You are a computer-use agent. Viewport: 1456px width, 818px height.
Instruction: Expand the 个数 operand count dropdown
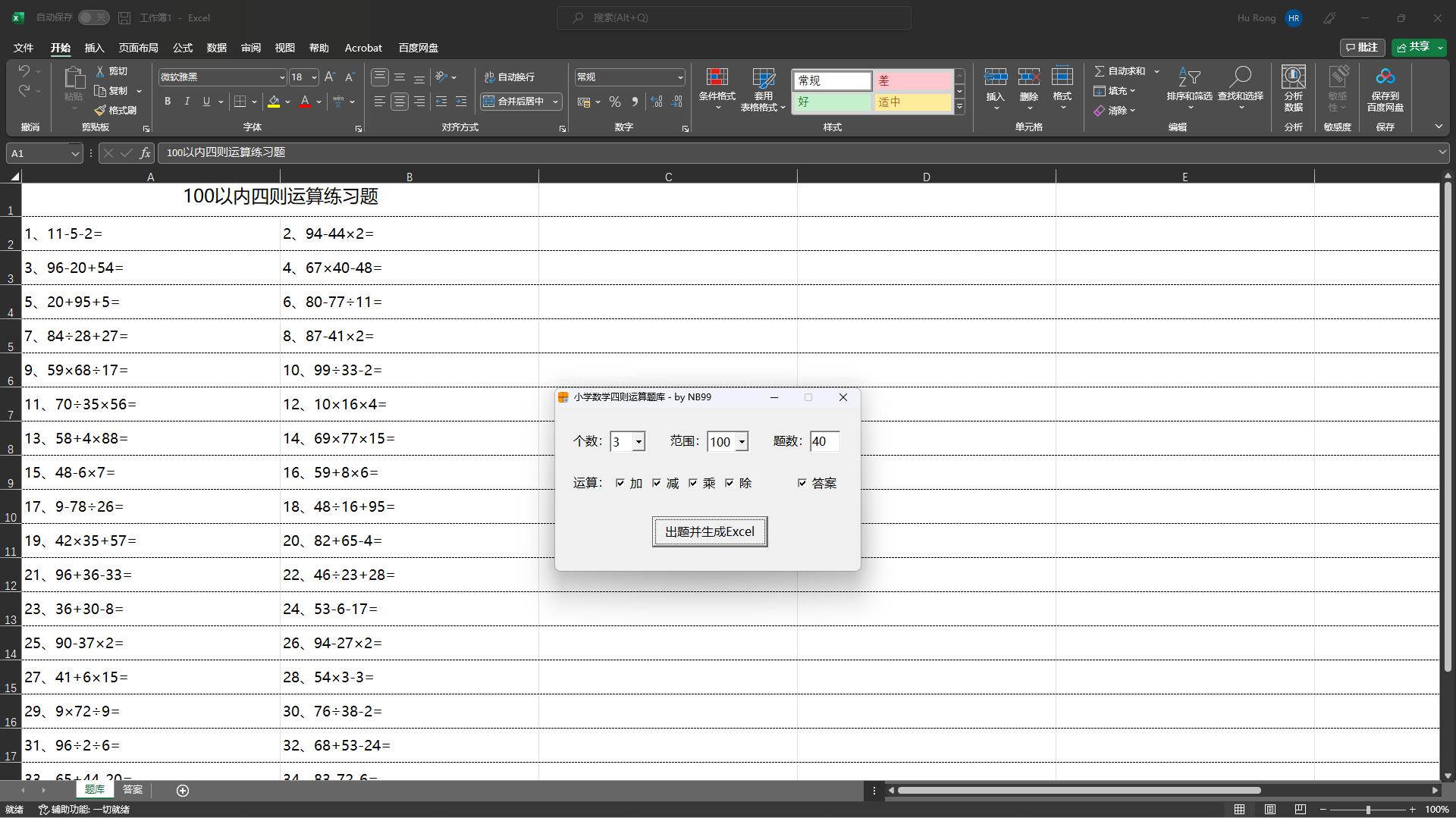tap(639, 442)
